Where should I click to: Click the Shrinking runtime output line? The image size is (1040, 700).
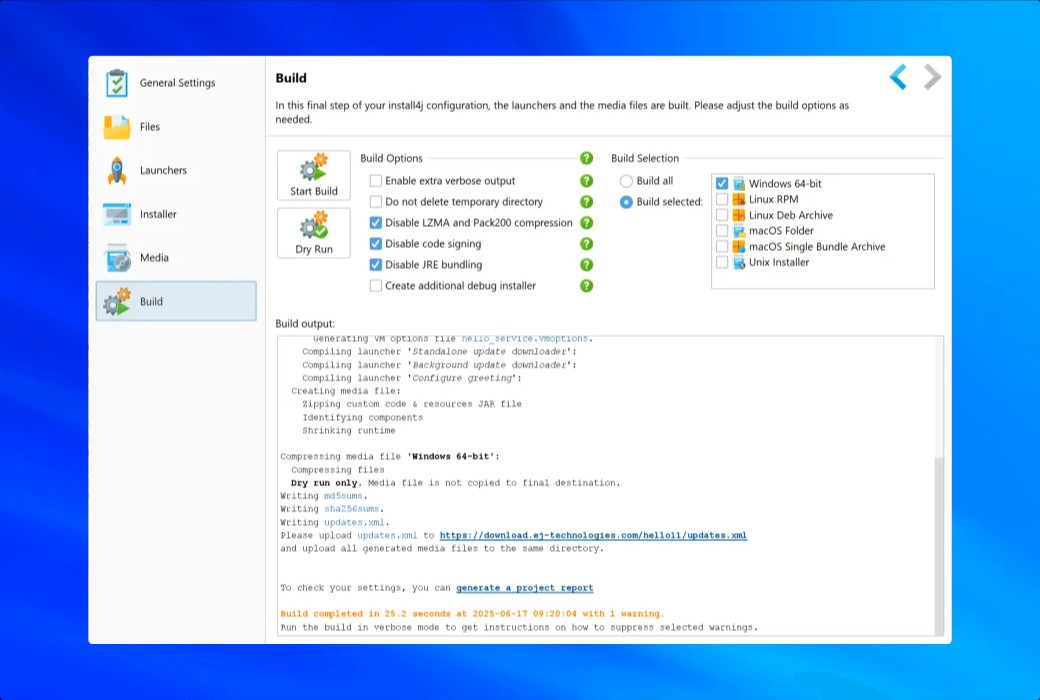(349, 431)
